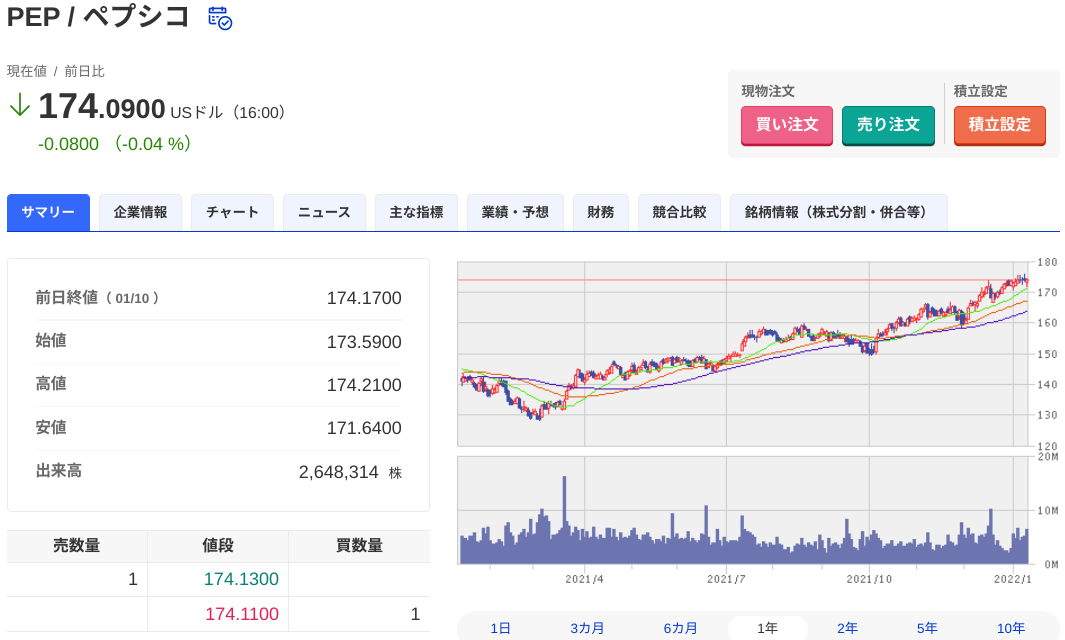Click the calendar check icon beside ペプシコ
This screenshot has width=1065, height=640.
pos(219,18)
